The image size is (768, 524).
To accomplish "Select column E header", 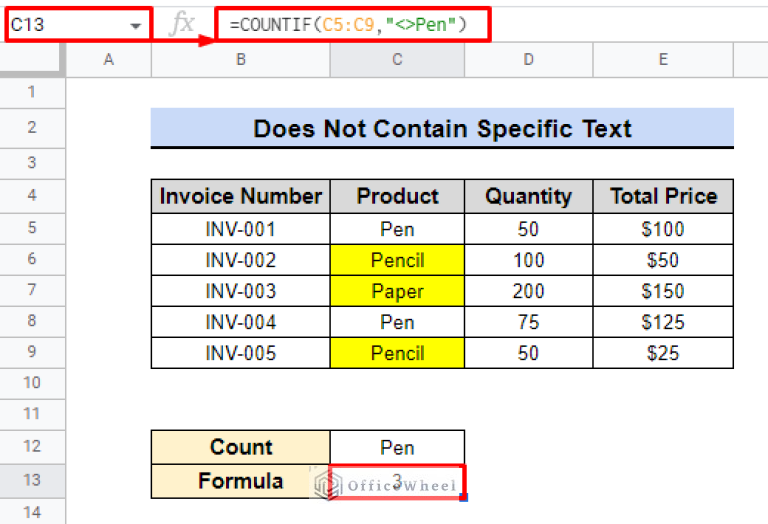I will pos(663,60).
